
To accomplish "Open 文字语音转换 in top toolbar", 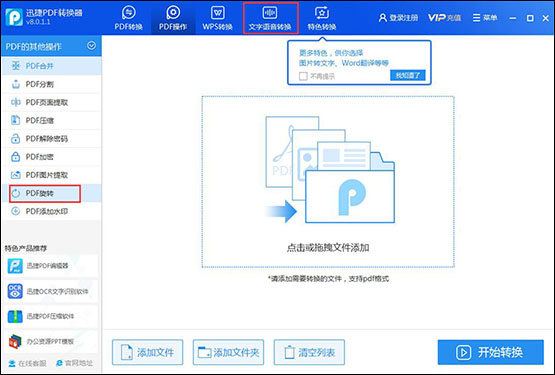I will click(x=270, y=18).
